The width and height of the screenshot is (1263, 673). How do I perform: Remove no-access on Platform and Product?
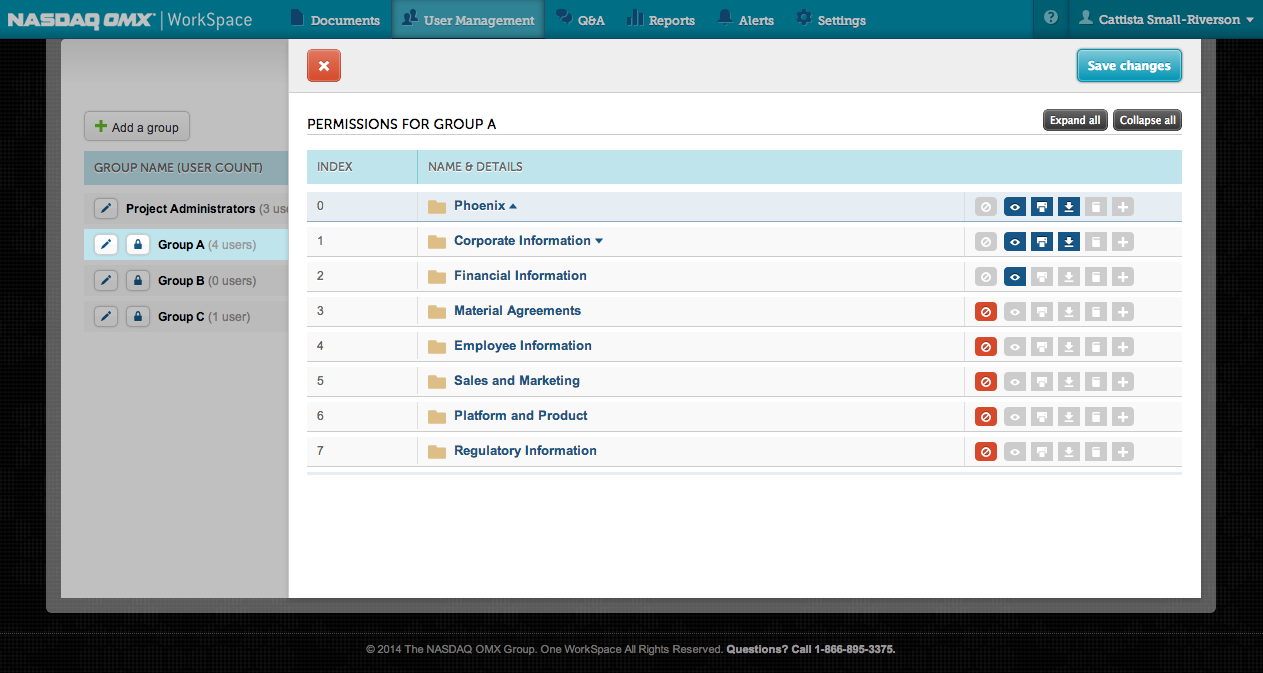(986, 417)
